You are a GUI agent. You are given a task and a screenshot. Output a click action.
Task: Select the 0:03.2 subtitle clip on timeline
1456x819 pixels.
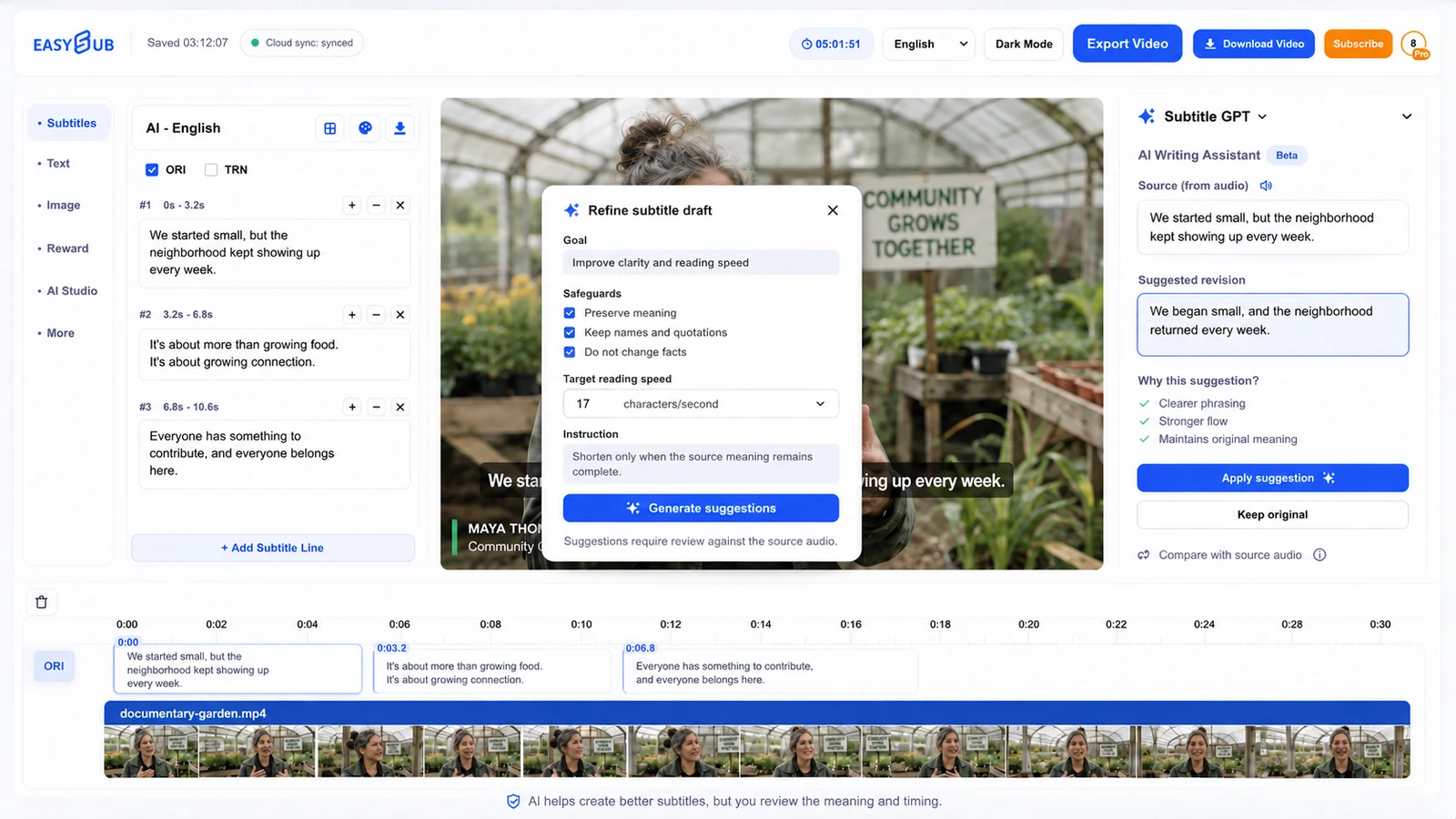pos(492,671)
